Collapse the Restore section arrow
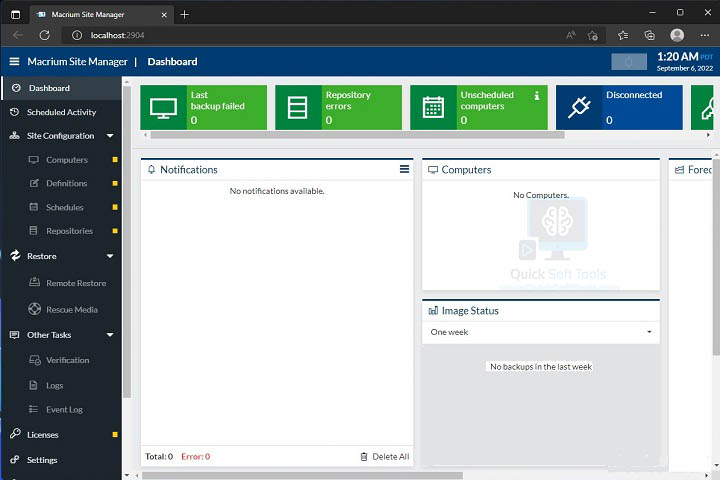This screenshot has height=480, width=720. (110, 256)
